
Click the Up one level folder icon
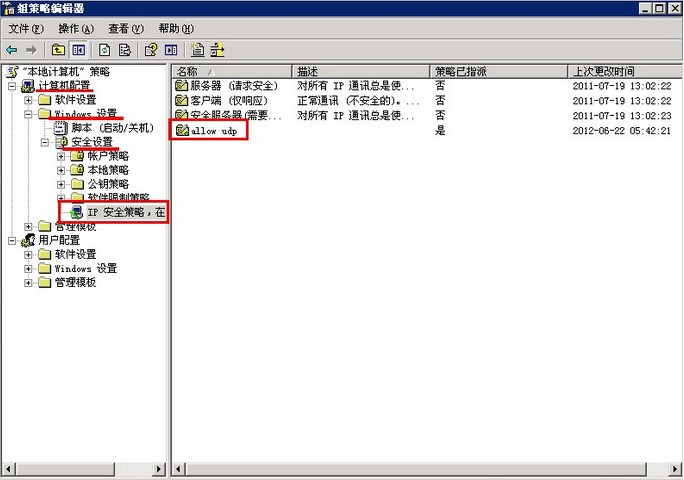pyautogui.click(x=59, y=49)
